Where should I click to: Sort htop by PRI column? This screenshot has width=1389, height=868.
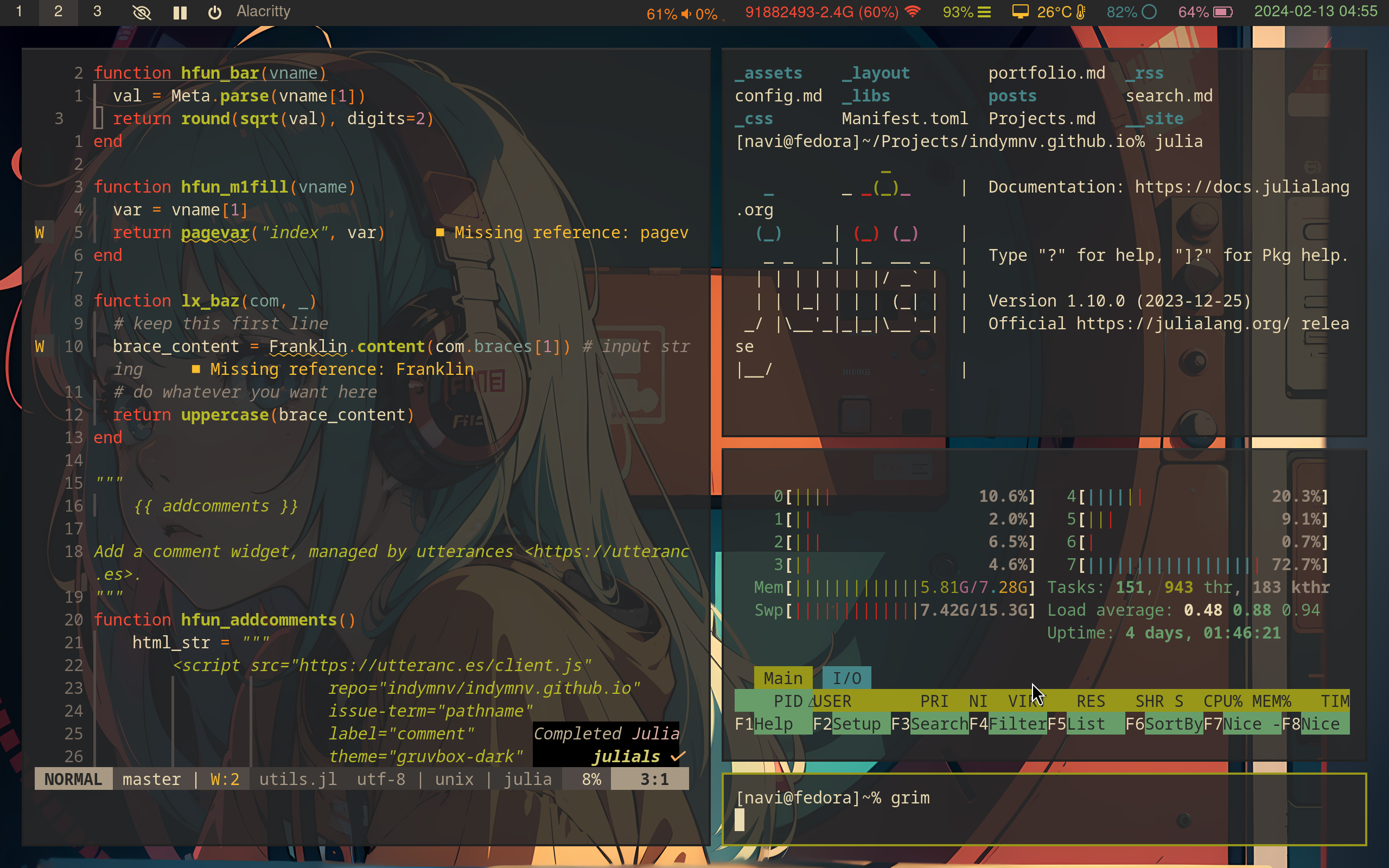[934, 701]
